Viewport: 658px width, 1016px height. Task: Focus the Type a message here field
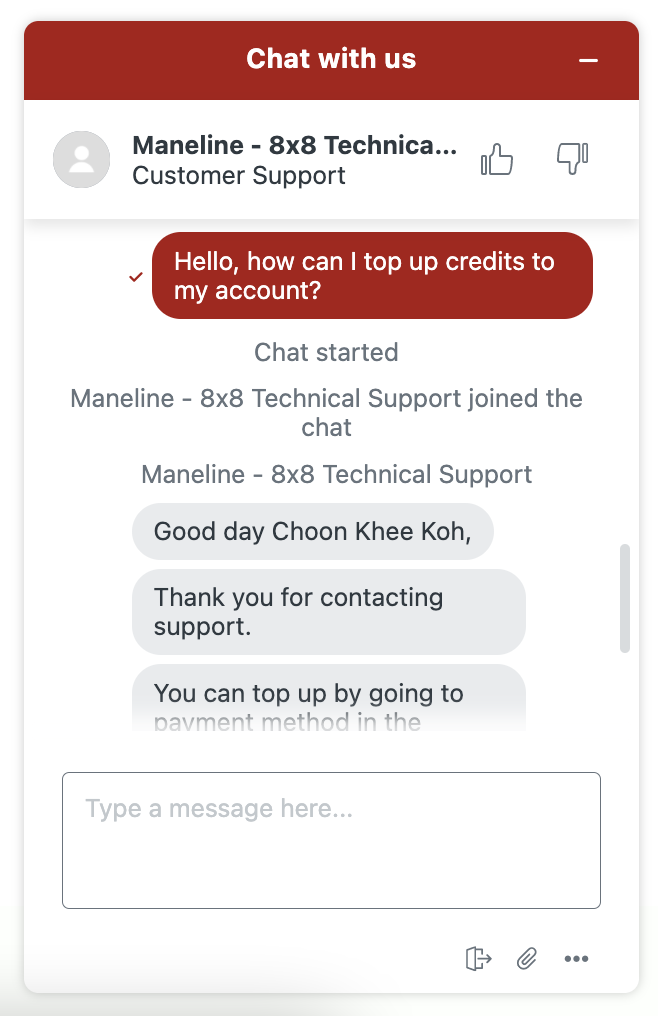331,840
